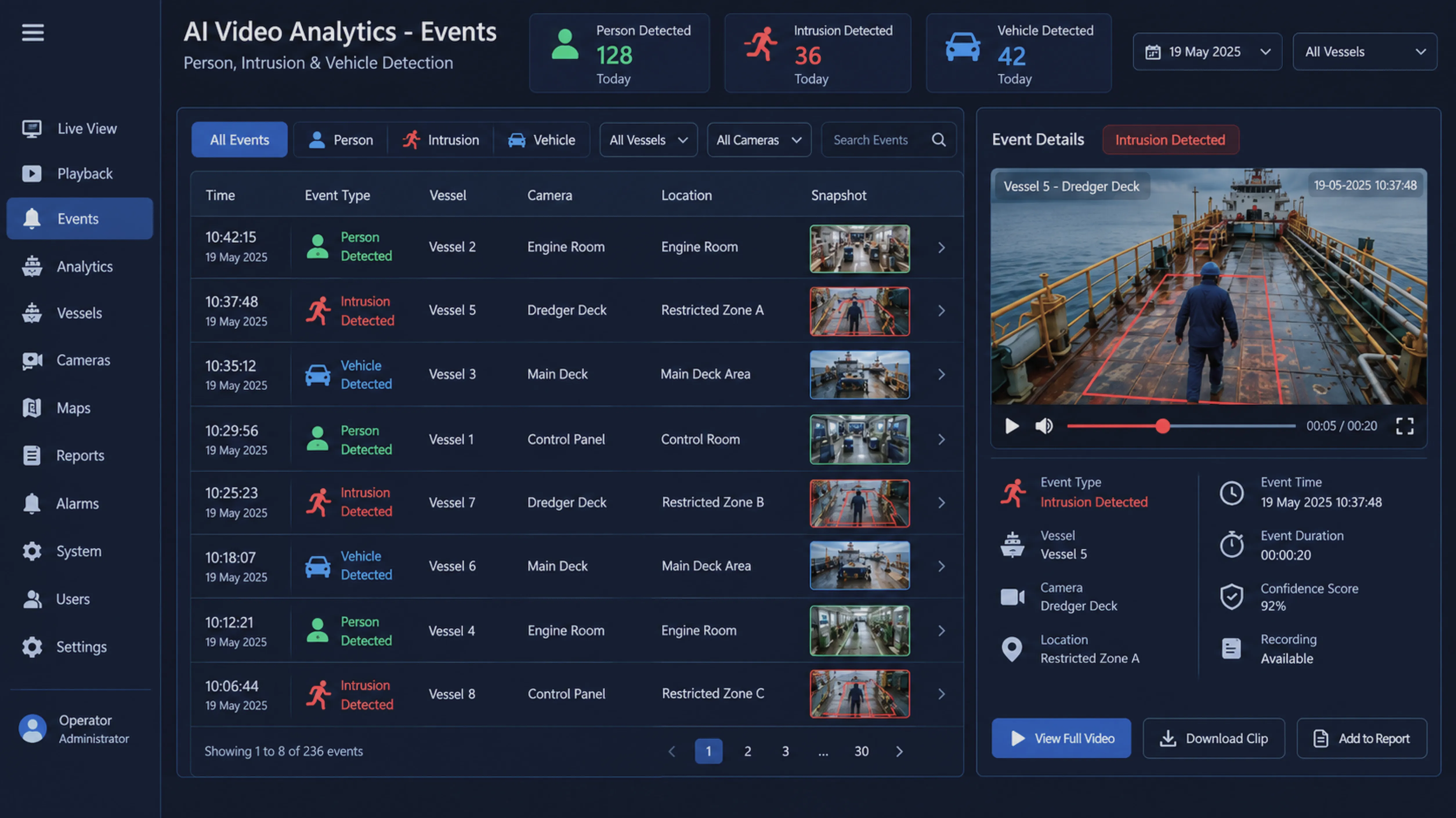Click the Cameras sidebar icon
The height and width of the screenshot is (818, 1456).
pos(32,360)
